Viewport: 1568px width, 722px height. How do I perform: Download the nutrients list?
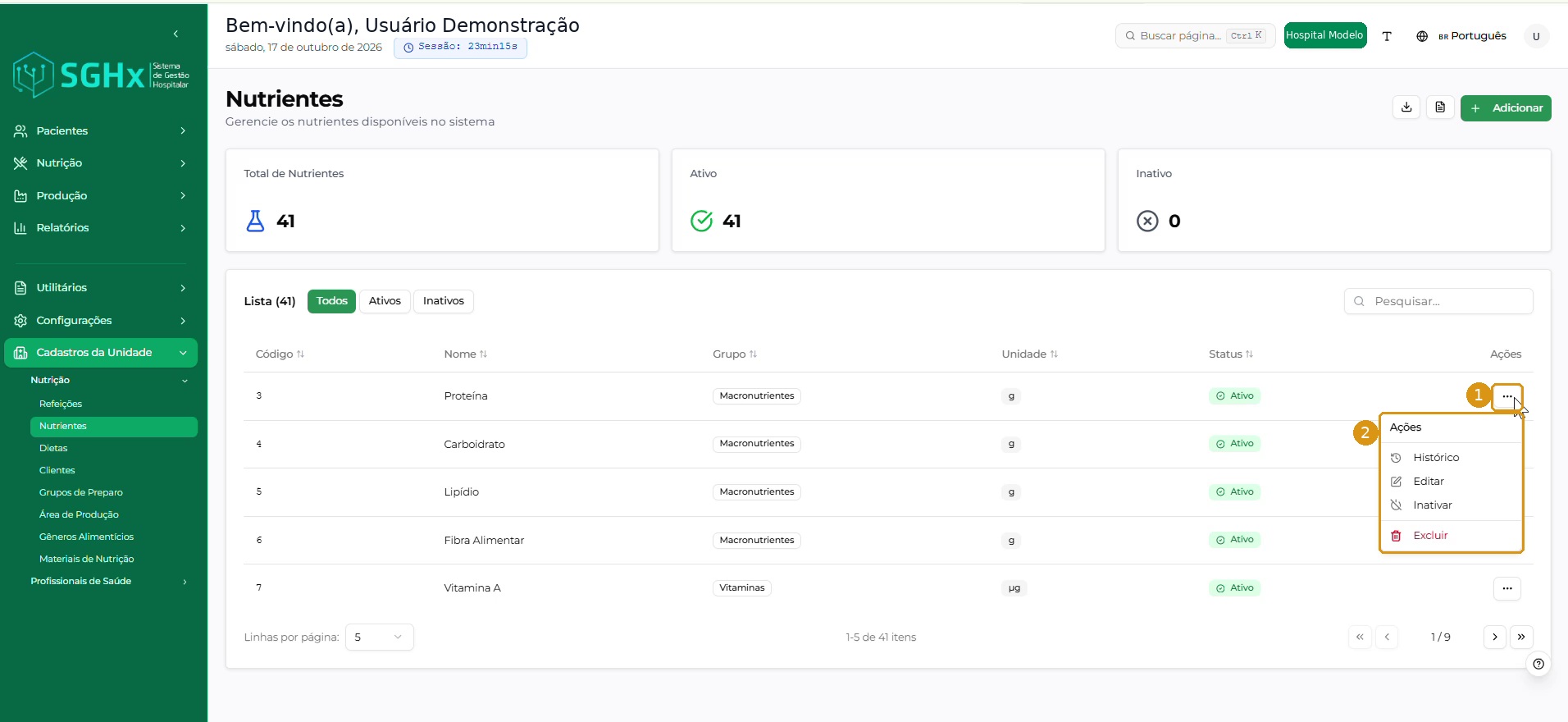(1406, 107)
